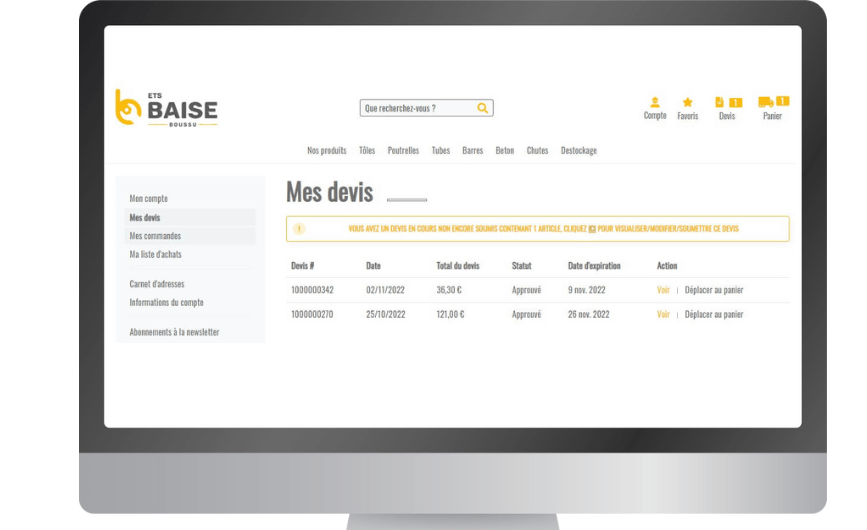This screenshot has width=867, height=530.
Task: Move quote 1000000342 to cart
Action: click(x=714, y=290)
